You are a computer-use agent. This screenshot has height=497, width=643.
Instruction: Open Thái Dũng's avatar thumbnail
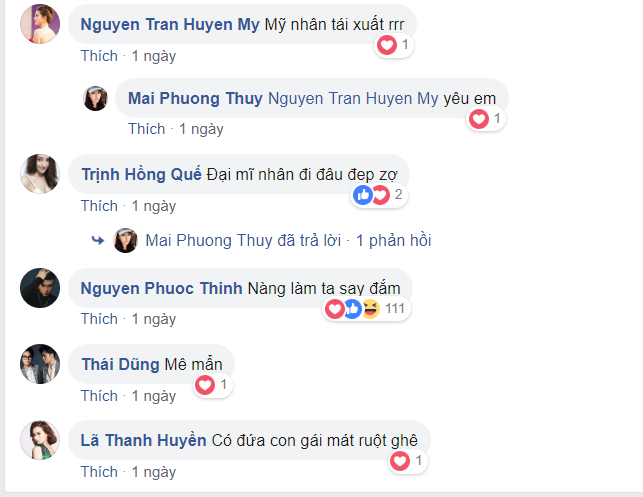click(x=40, y=364)
